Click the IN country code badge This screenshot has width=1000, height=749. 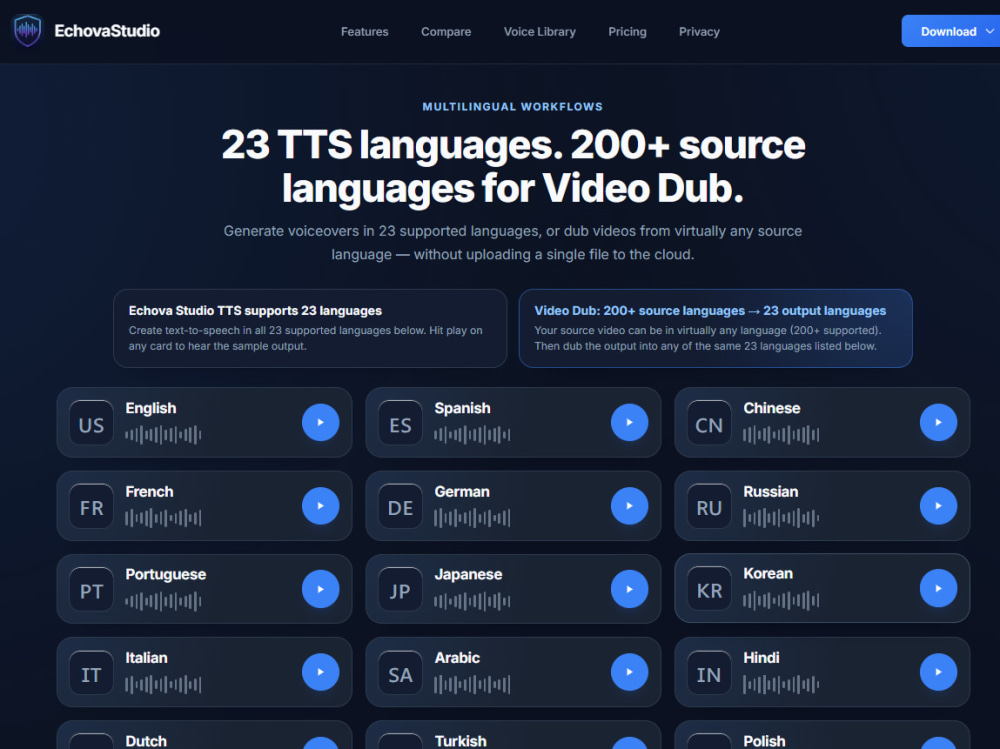[x=709, y=672]
